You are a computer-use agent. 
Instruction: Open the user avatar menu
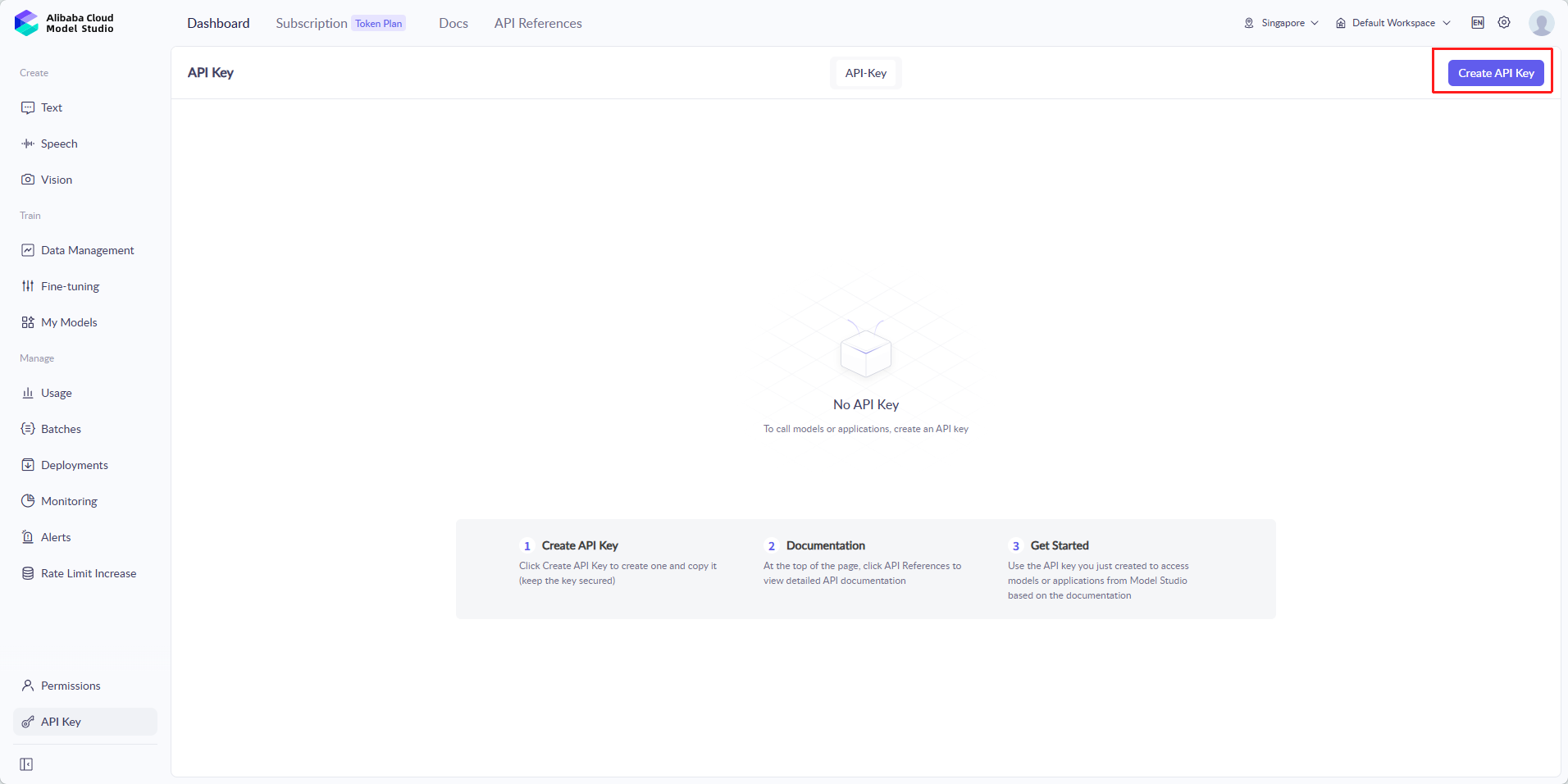pyautogui.click(x=1542, y=23)
